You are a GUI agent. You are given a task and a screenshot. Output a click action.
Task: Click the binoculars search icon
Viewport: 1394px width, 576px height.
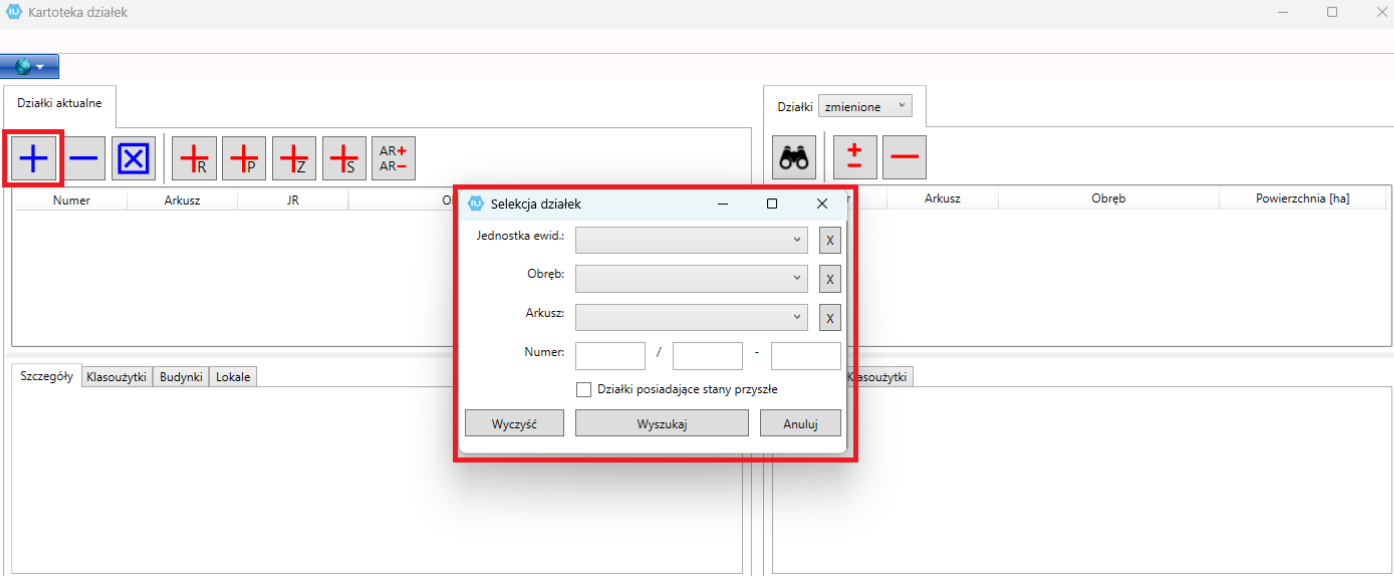(794, 158)
